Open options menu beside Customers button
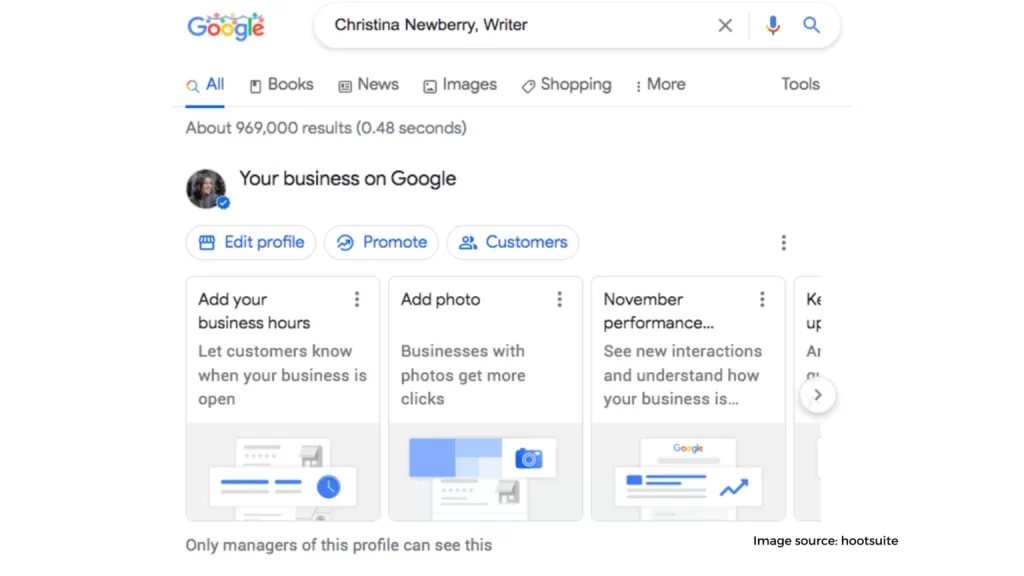Screen dimensions: 1024x576 (x=784, y=243)
